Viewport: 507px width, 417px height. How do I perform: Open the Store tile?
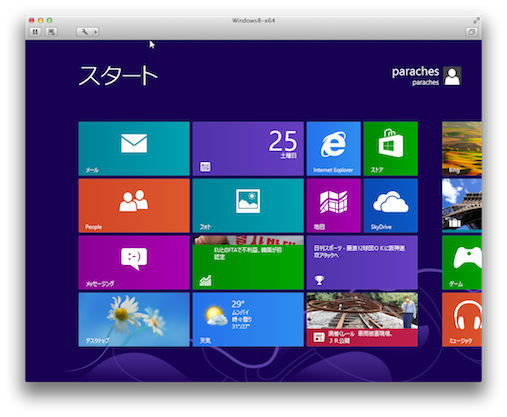pyautogui.click(x=391, y=149)
